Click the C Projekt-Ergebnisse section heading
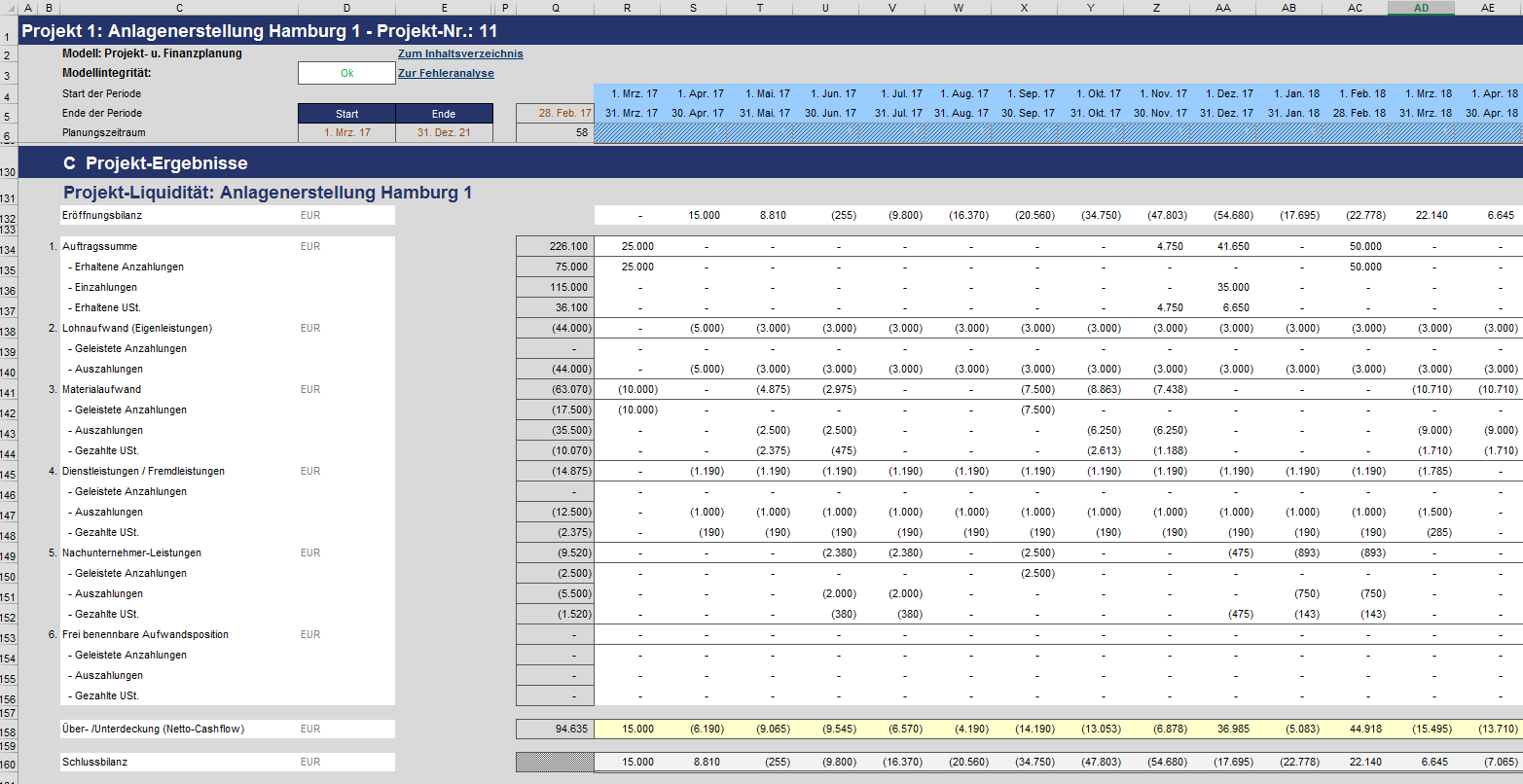Viewport: 1523px width, 784px height. pos(155,163)
